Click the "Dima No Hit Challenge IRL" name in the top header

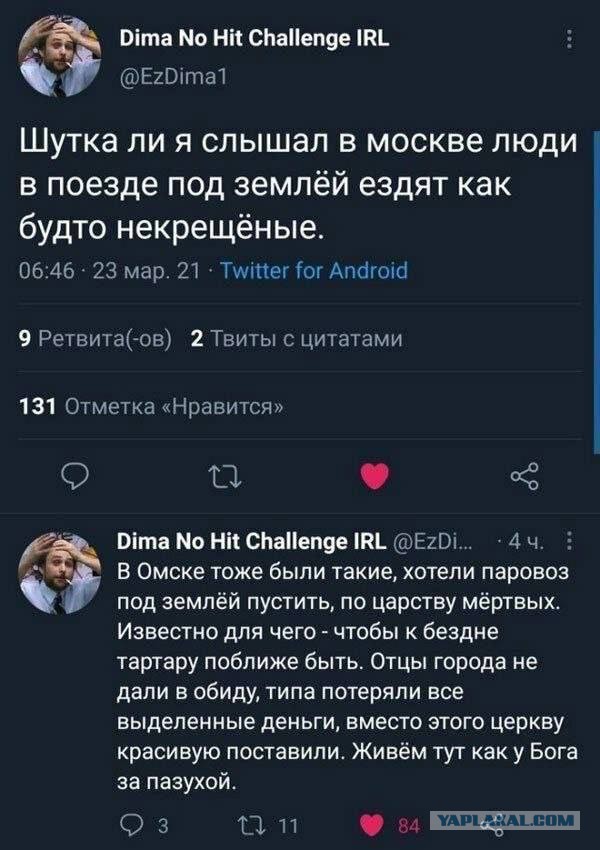[253, 40]
